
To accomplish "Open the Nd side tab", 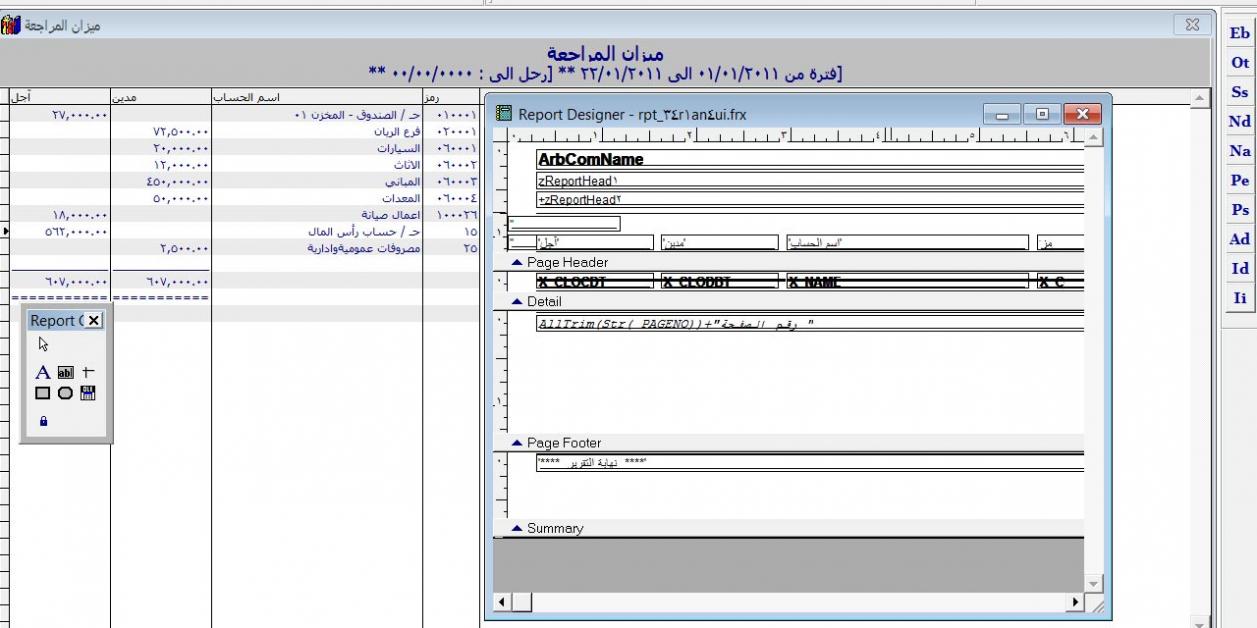I will 1240,121.
